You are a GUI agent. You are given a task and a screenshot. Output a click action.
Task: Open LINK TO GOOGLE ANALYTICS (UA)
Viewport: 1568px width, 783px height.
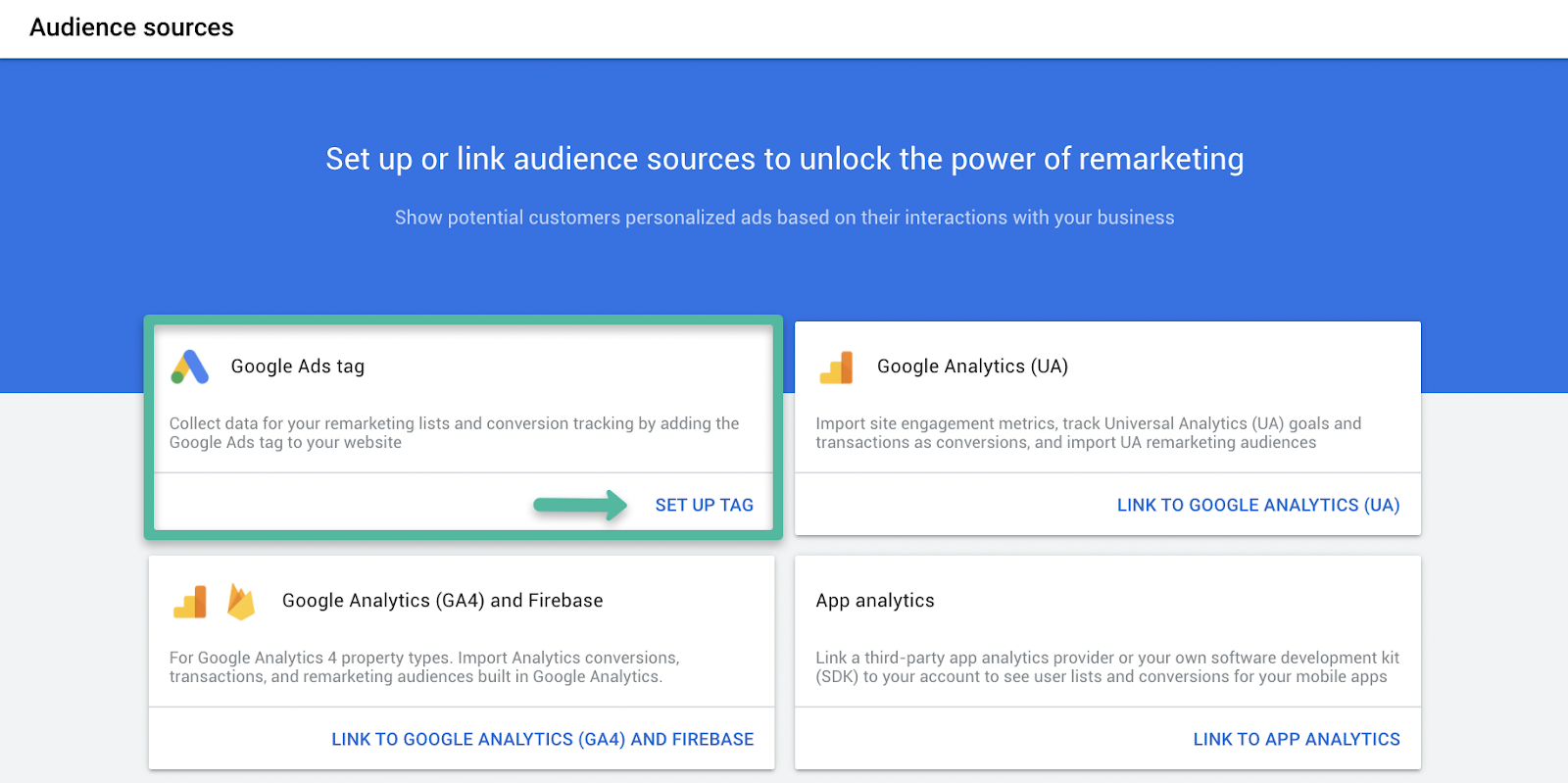point(1258,505)
